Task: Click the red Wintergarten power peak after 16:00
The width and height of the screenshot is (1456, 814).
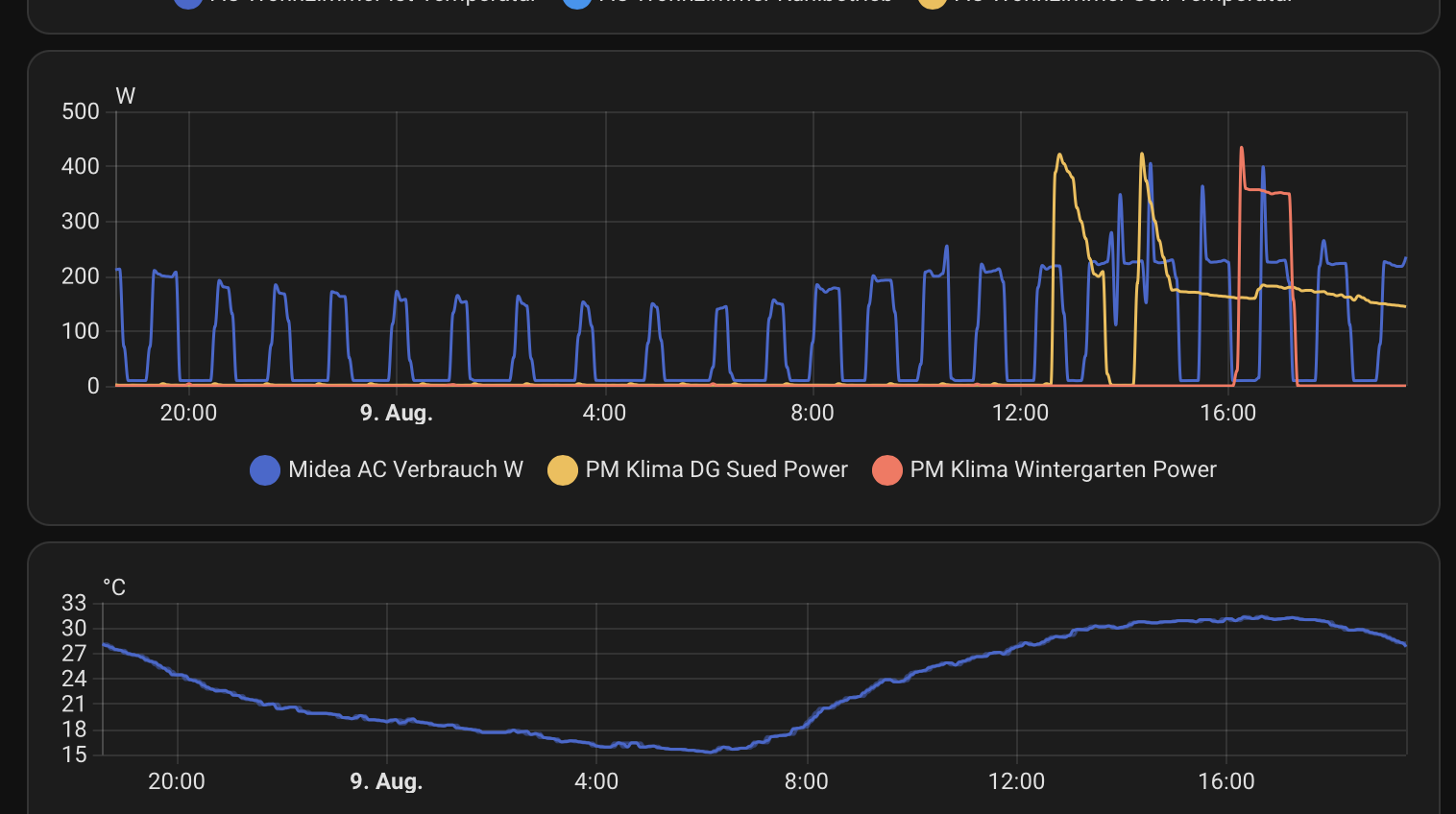Action: [x=1242, y=149]
